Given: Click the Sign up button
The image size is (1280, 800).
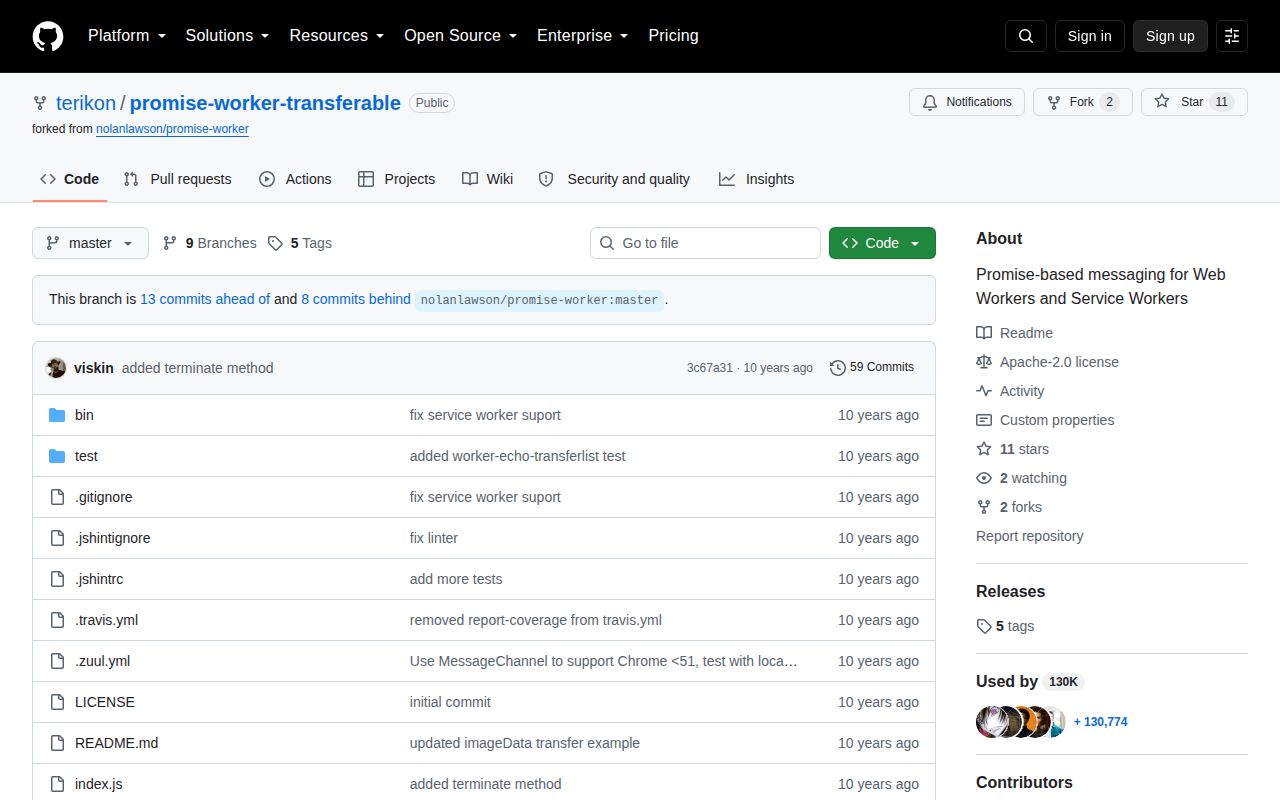Looking at the screenshot, I should 1170,36.
